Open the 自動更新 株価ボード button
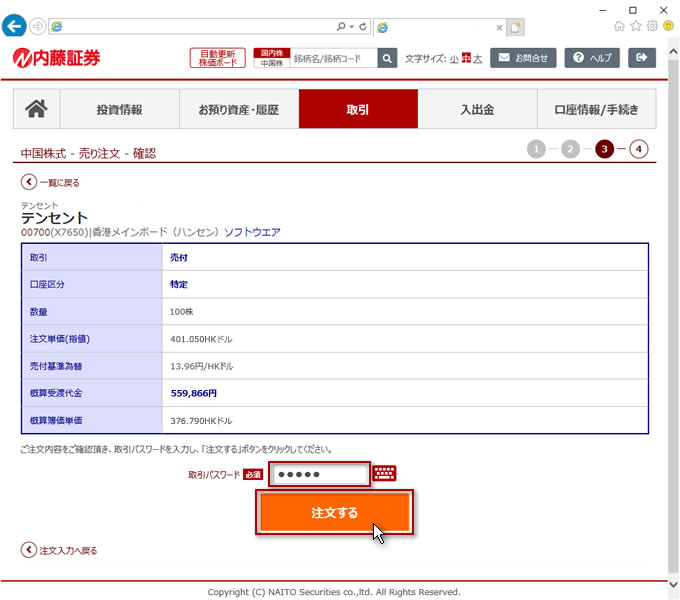The image size is (680, 600). tap(217, 58)
